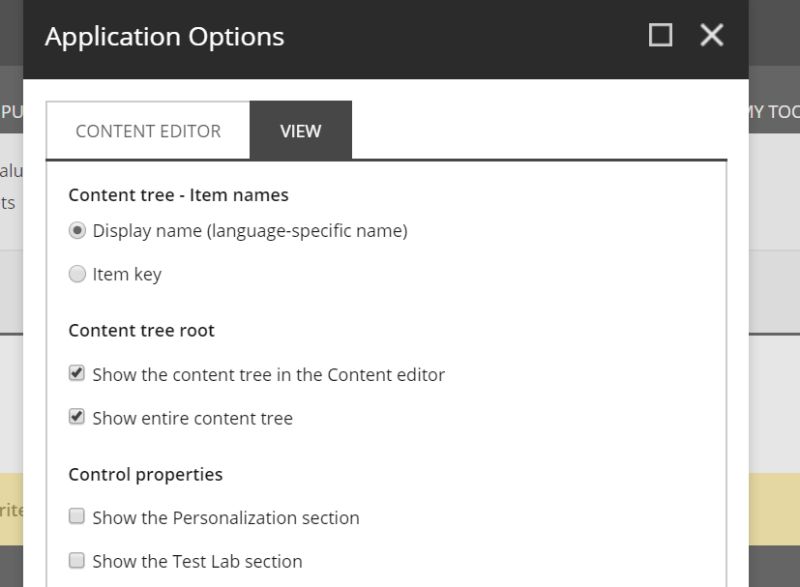Choose the Display name (language-specific name) option

pyautogui.click(x=77, y=230)
